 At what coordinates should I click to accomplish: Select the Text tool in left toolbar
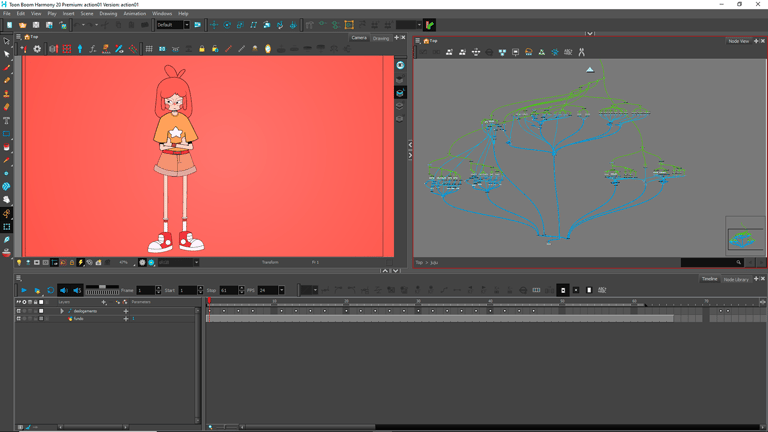pos(7,120)
